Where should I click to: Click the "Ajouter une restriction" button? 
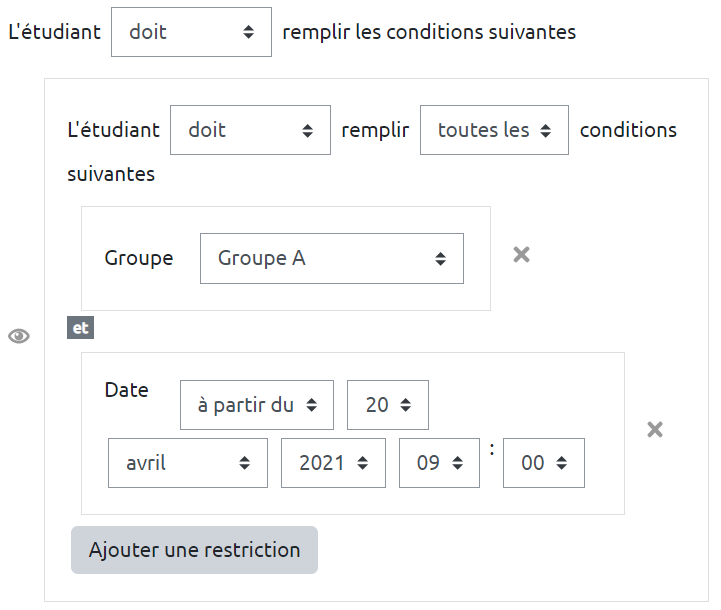194,550
